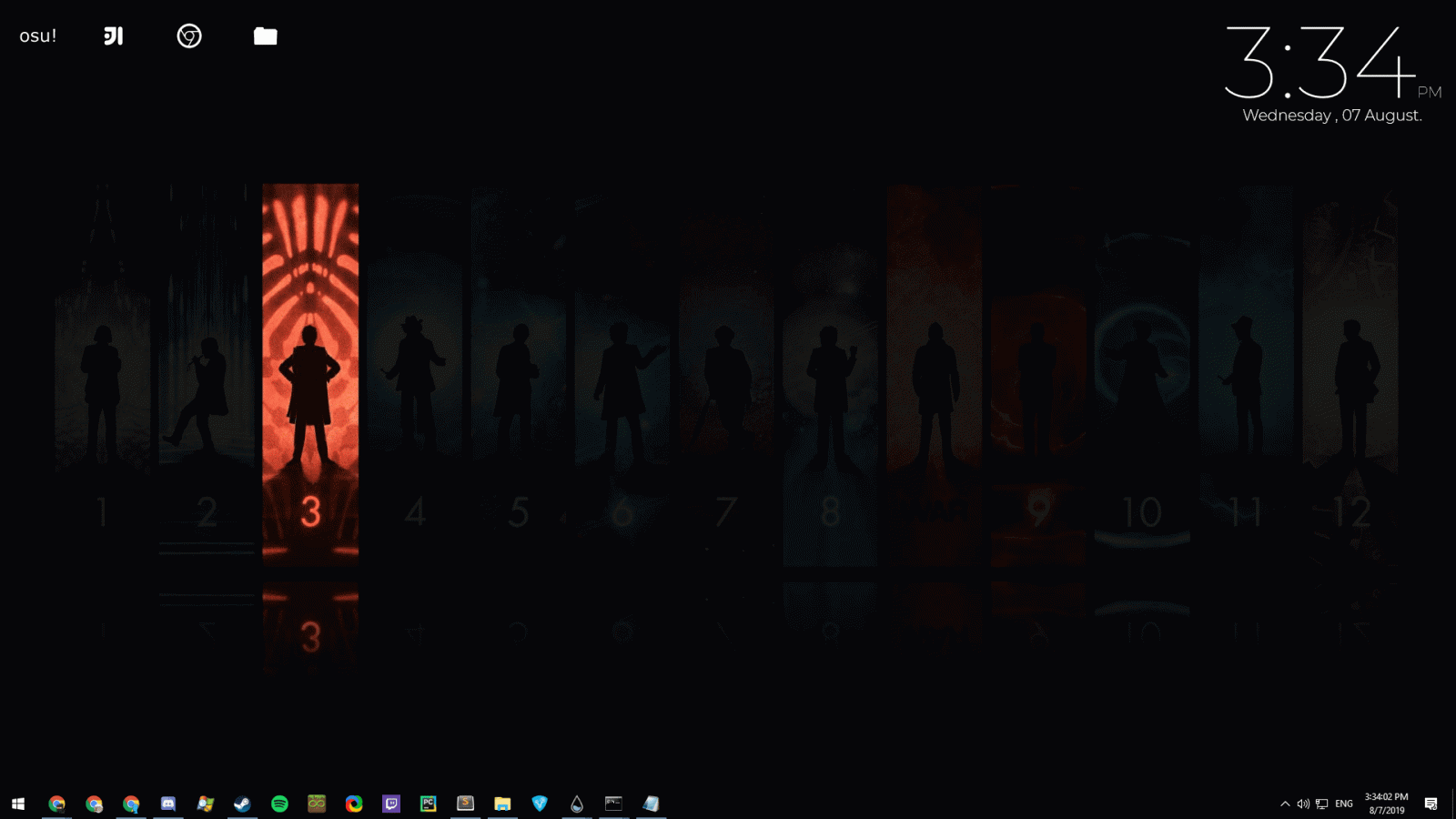This screenshot has height=819, width=1456.
Task: Open the Minecraft launcher from the taskbar
Action: click(316, 804)
